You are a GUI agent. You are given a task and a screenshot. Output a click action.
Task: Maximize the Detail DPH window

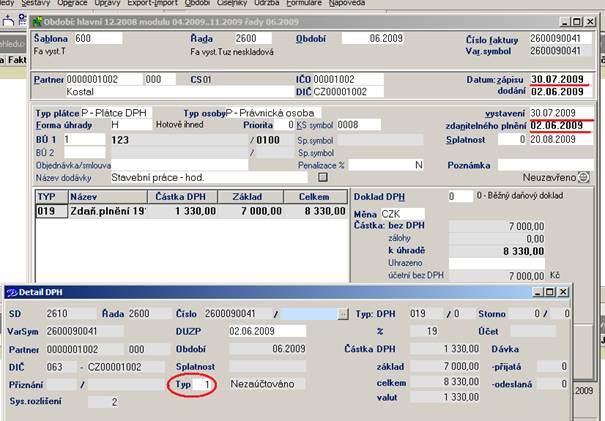tap(549, 291)
